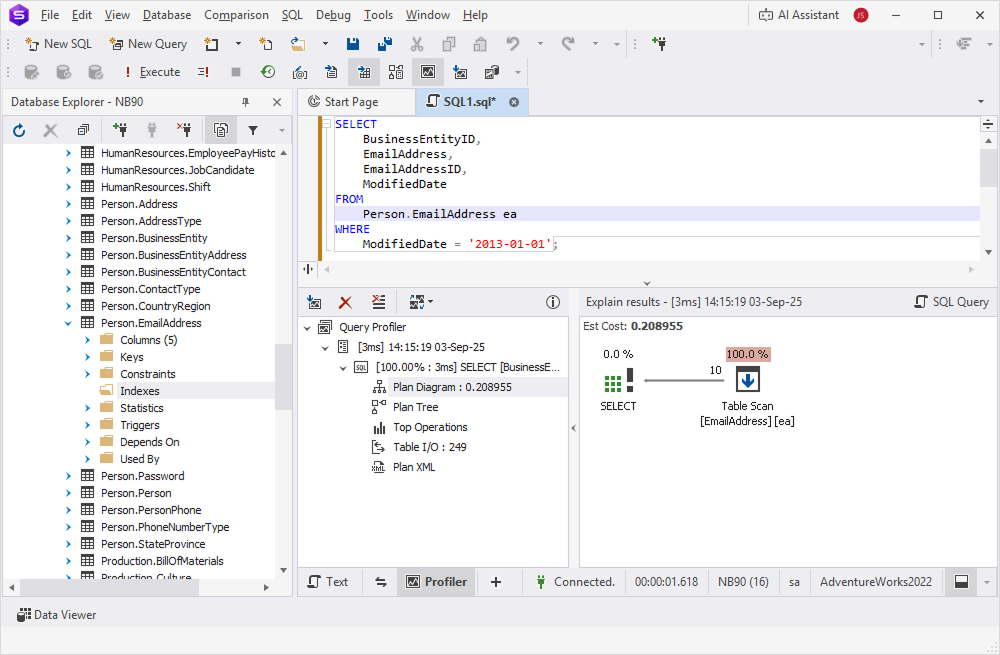Viewport: 1000px width, 655px height.
Task: Toggle grouped documents view in Database Explorer
Action: click(x=221, y=130)
